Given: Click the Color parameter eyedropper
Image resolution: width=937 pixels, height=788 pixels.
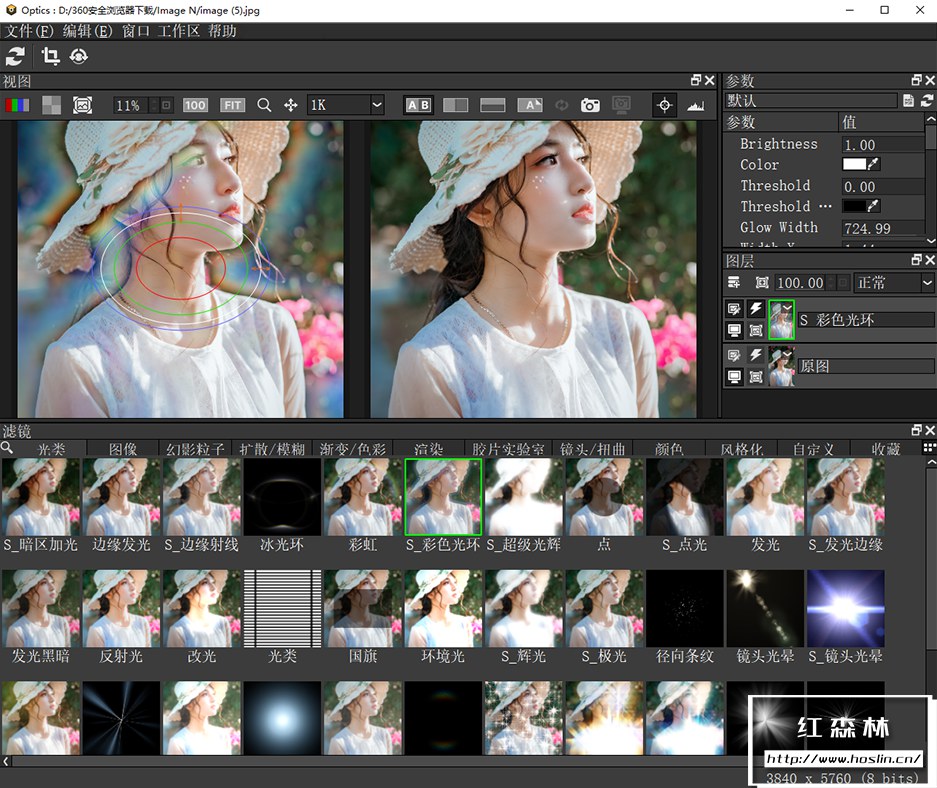Looking at the screenshot, I should [874, 165].
